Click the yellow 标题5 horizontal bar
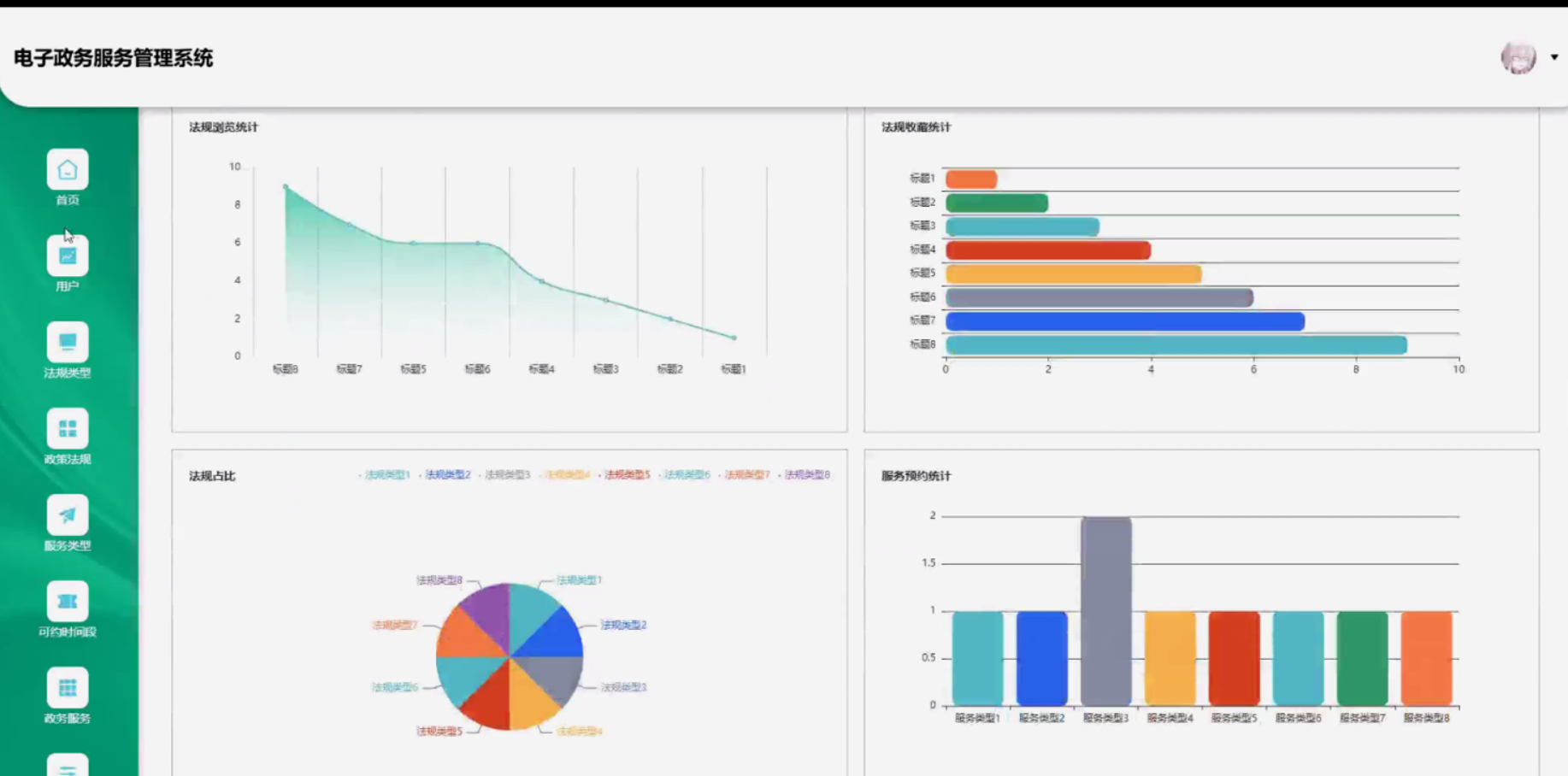Screen dimensions: 1568x776 pos(1074,273)
